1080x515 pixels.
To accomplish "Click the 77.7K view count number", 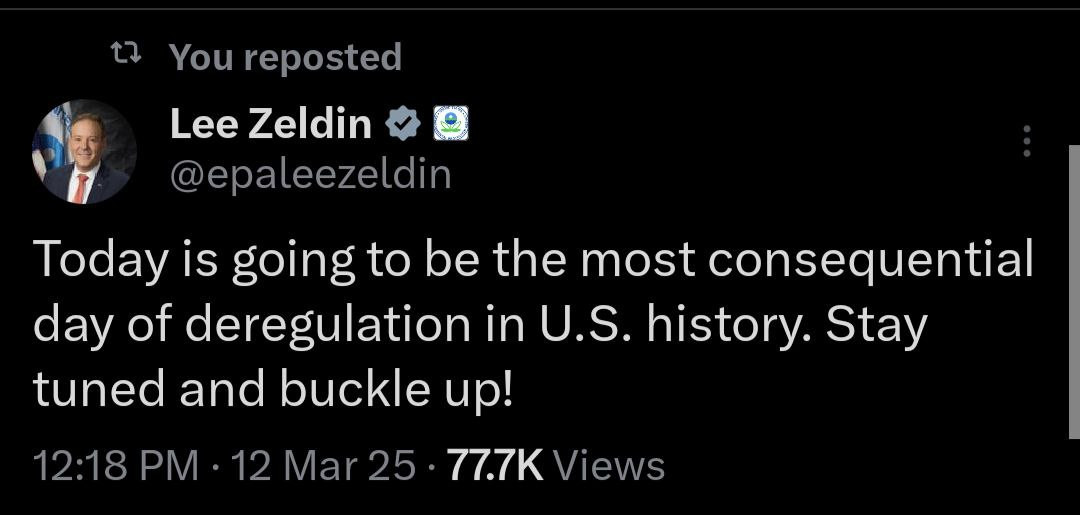I will tap(494, 466).
